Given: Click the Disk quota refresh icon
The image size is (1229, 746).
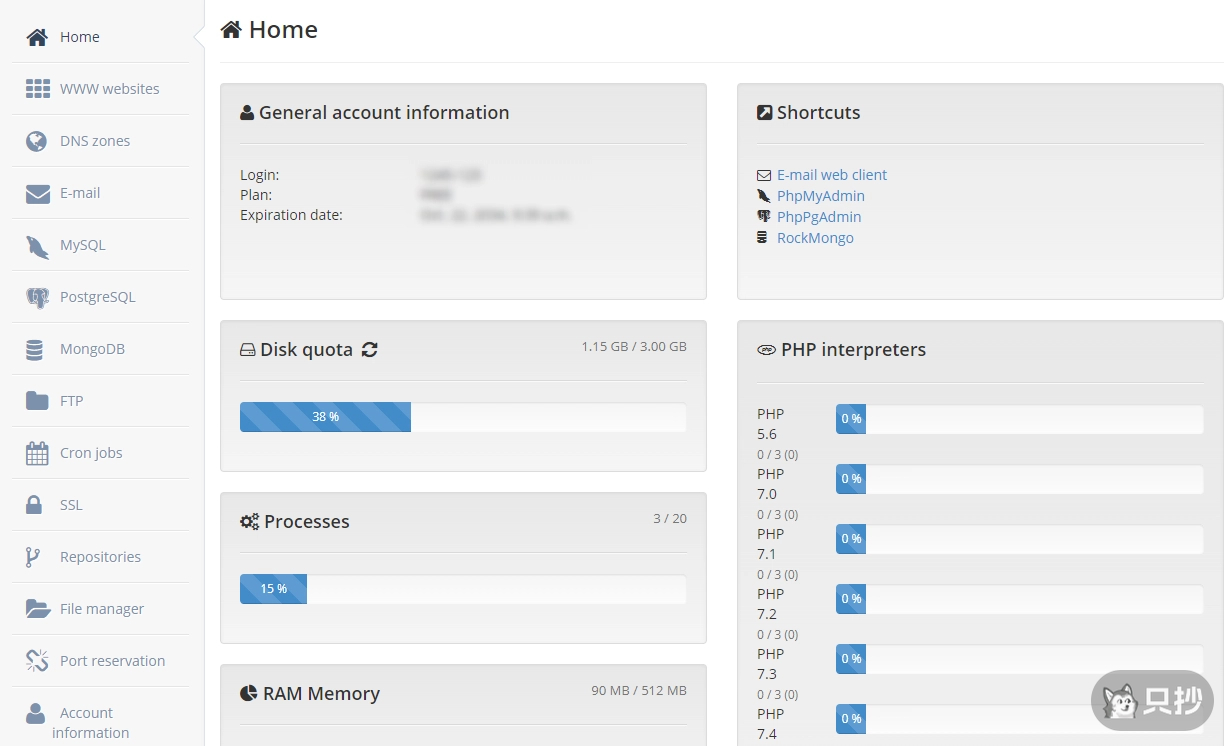Looking at the screenshot, I should 370,350.
